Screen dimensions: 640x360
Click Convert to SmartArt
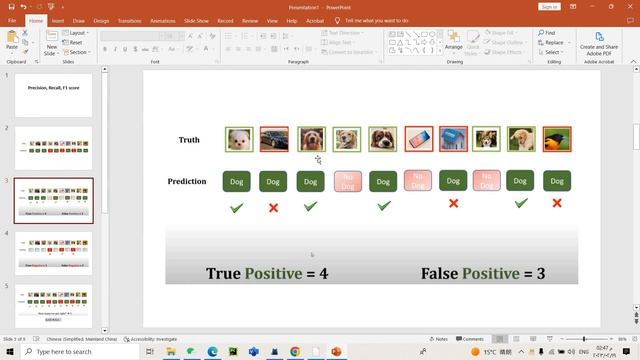point(349,52)
